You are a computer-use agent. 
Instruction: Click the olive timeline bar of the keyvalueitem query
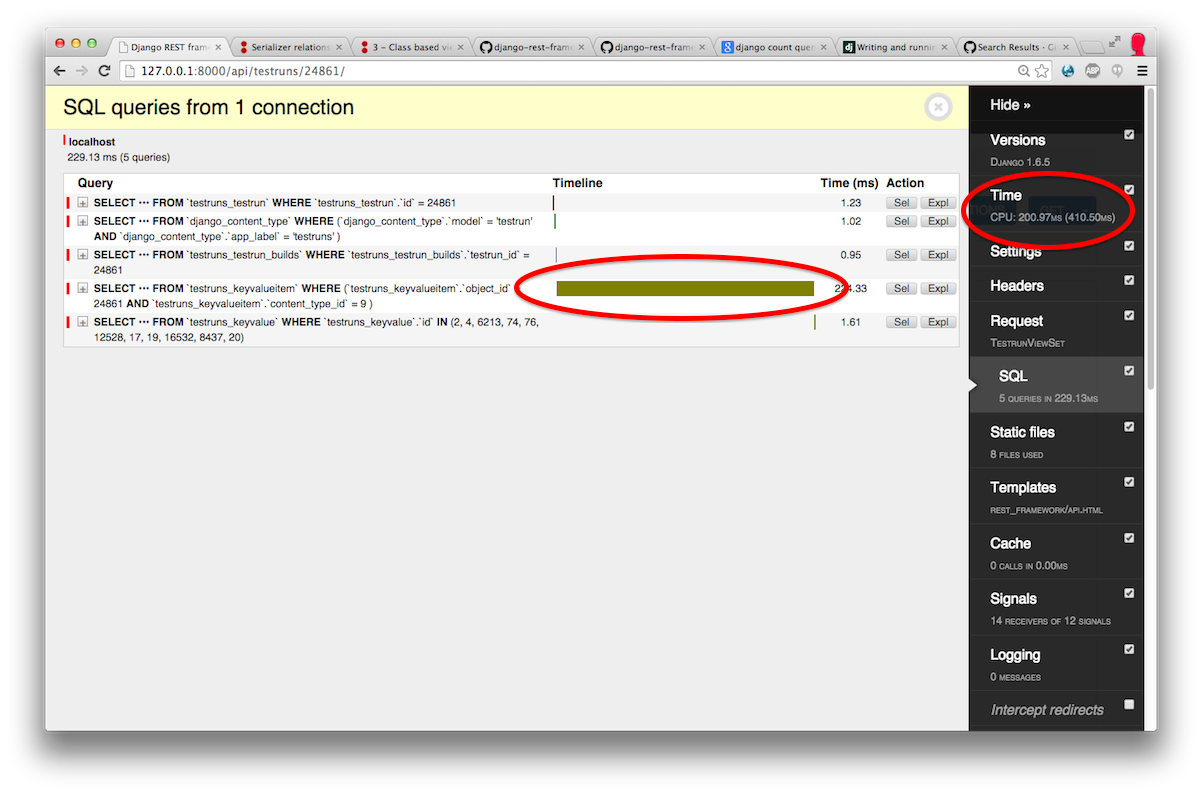pos(685,288)
